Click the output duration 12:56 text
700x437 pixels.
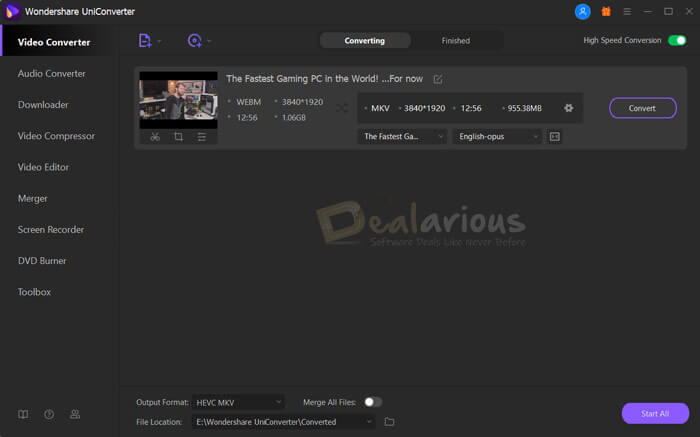pyautogui.click(x=471, y=108)
